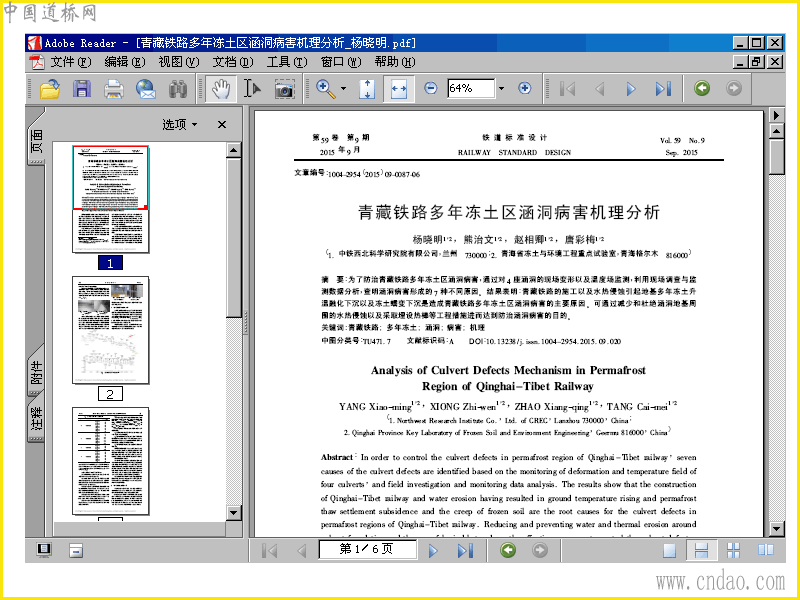
Task: Close the pages panel with the X
Action: [x=221, y=124]
